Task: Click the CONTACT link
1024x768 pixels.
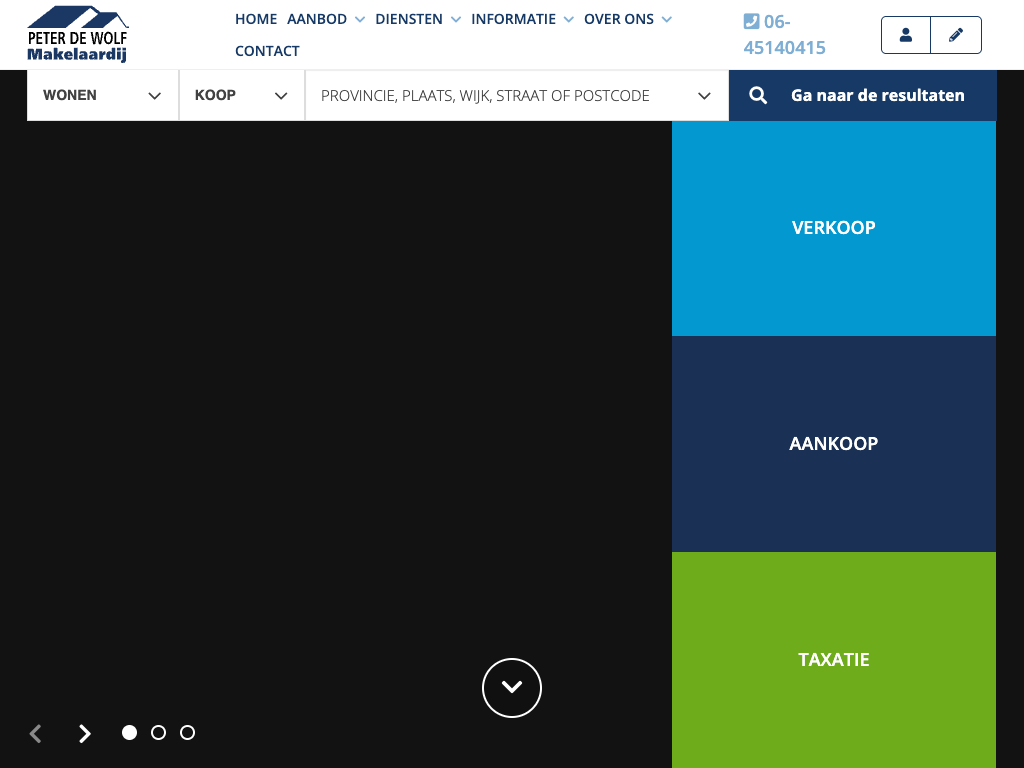Action: tap(267, 51)
